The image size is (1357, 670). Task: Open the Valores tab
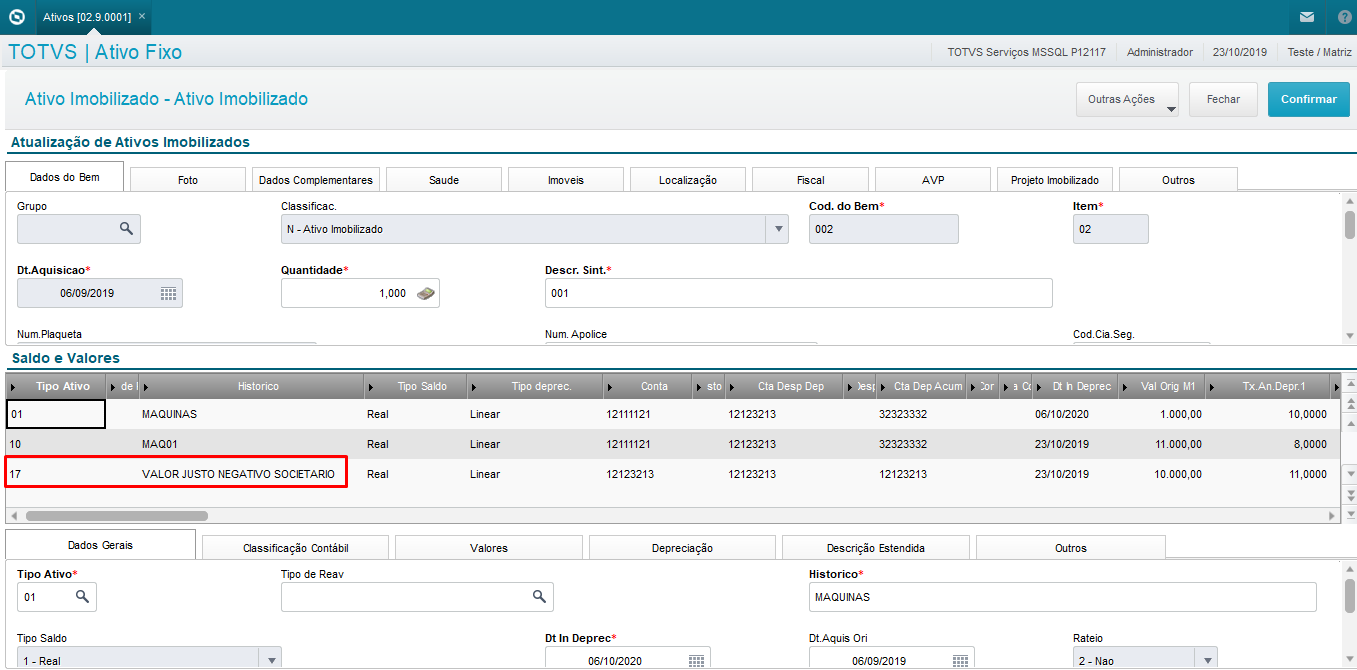pyautogui.click(x=489, y=548)
